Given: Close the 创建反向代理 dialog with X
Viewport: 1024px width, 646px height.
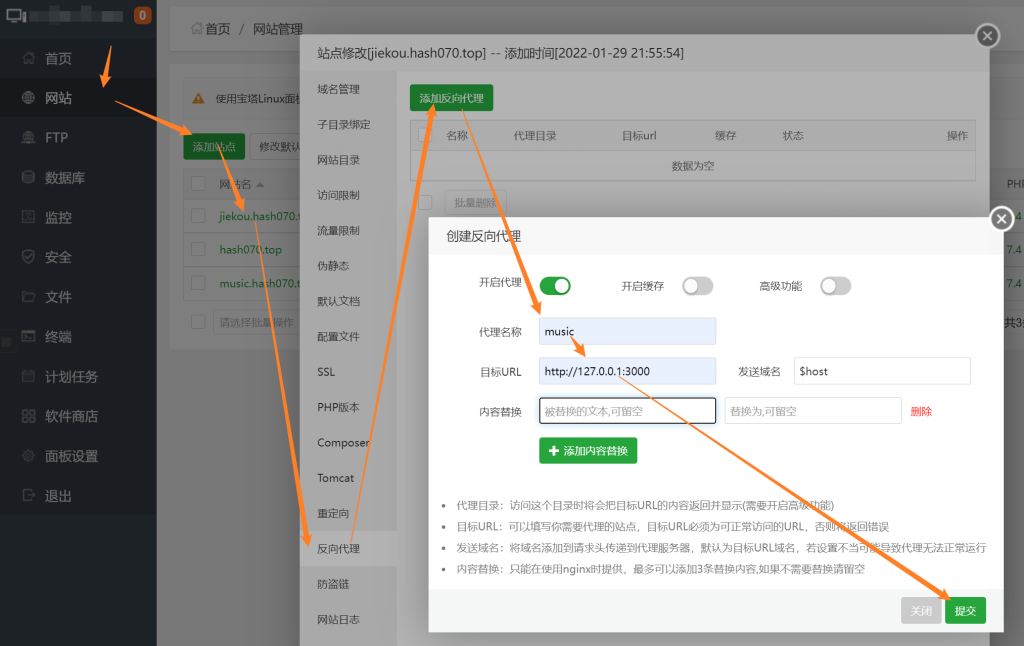Looking at the screenshot, I should pos(1001,219).
